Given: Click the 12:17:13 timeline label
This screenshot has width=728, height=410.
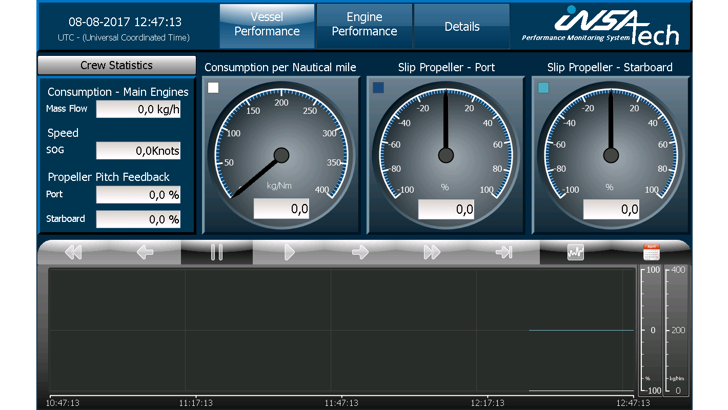Looking at the screenshot, I should tap(487, 403).
